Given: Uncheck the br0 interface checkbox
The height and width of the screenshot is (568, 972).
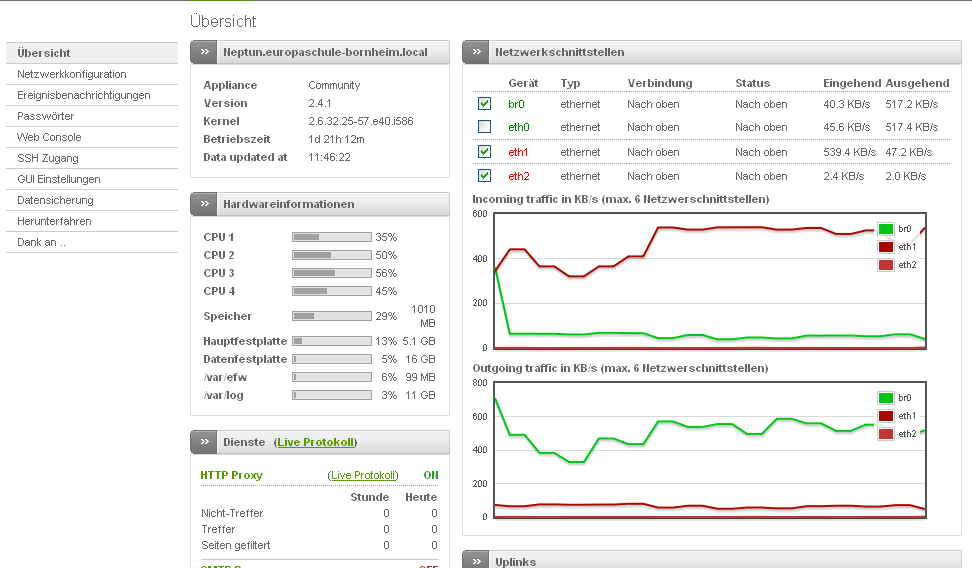Looking at the screenshot, I should coord(484,103).
